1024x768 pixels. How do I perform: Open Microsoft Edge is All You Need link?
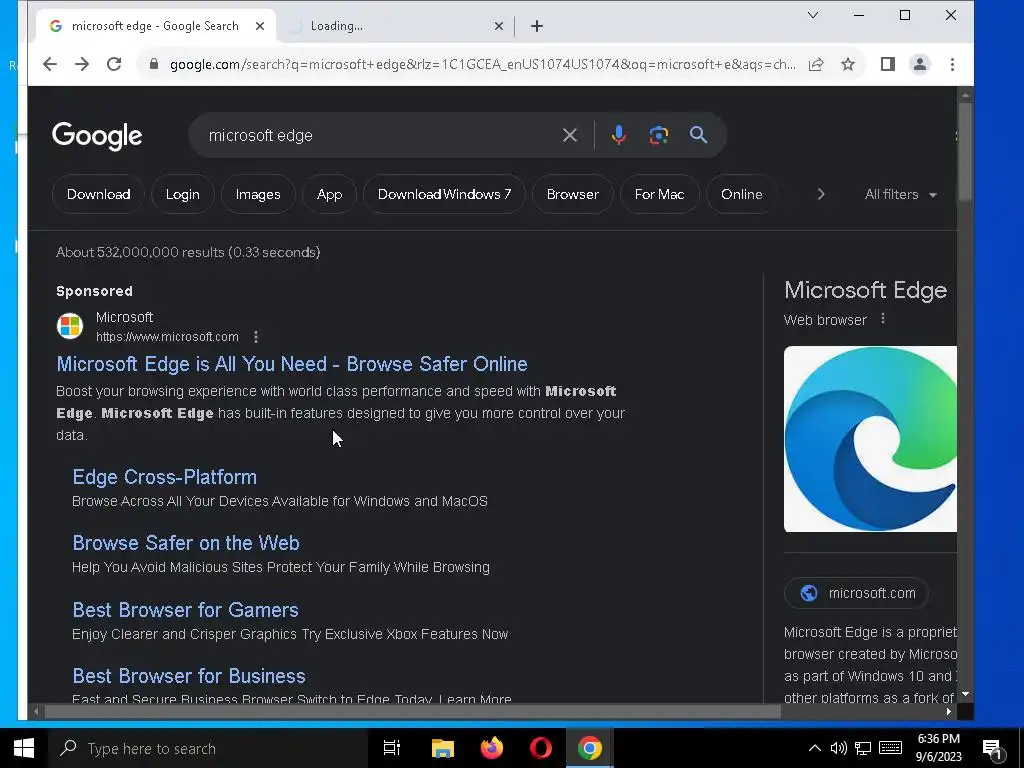(292, 364)
